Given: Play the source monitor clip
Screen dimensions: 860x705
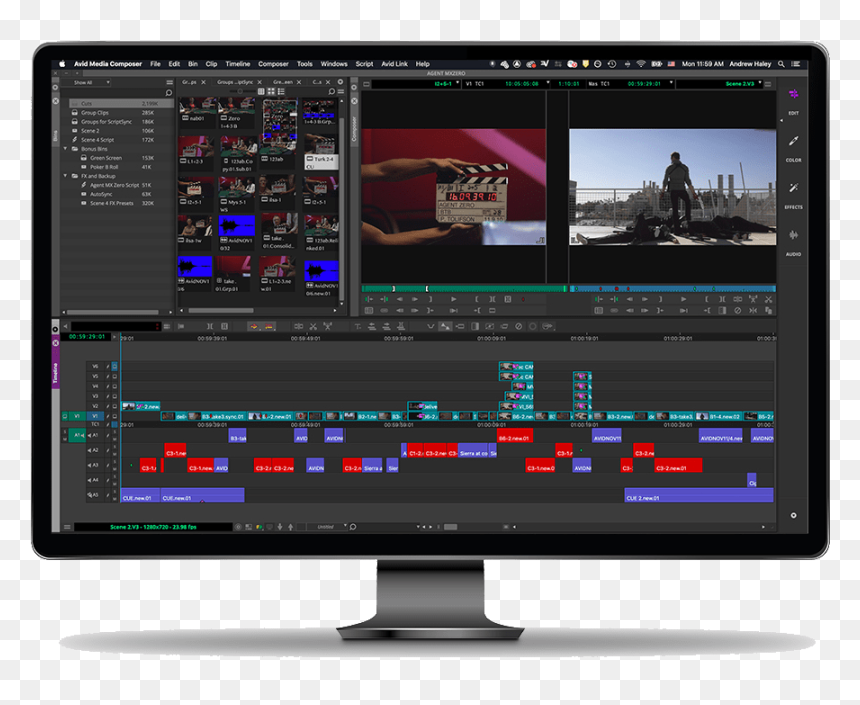Looking at the screenshot, I should pos(454,300).
